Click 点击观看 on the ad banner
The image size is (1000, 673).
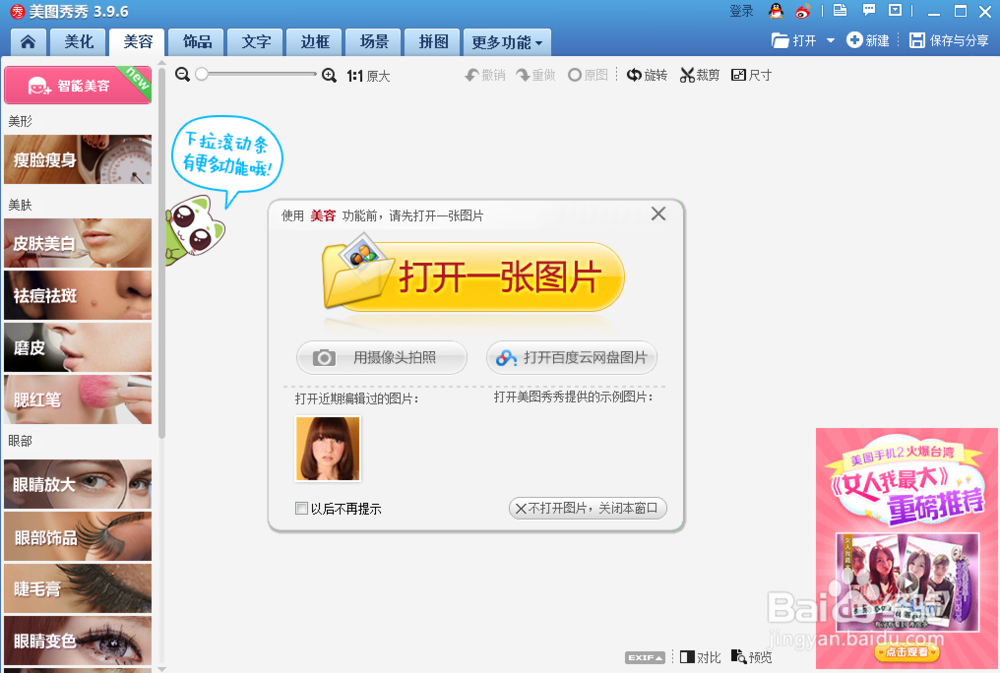(907, 651)
